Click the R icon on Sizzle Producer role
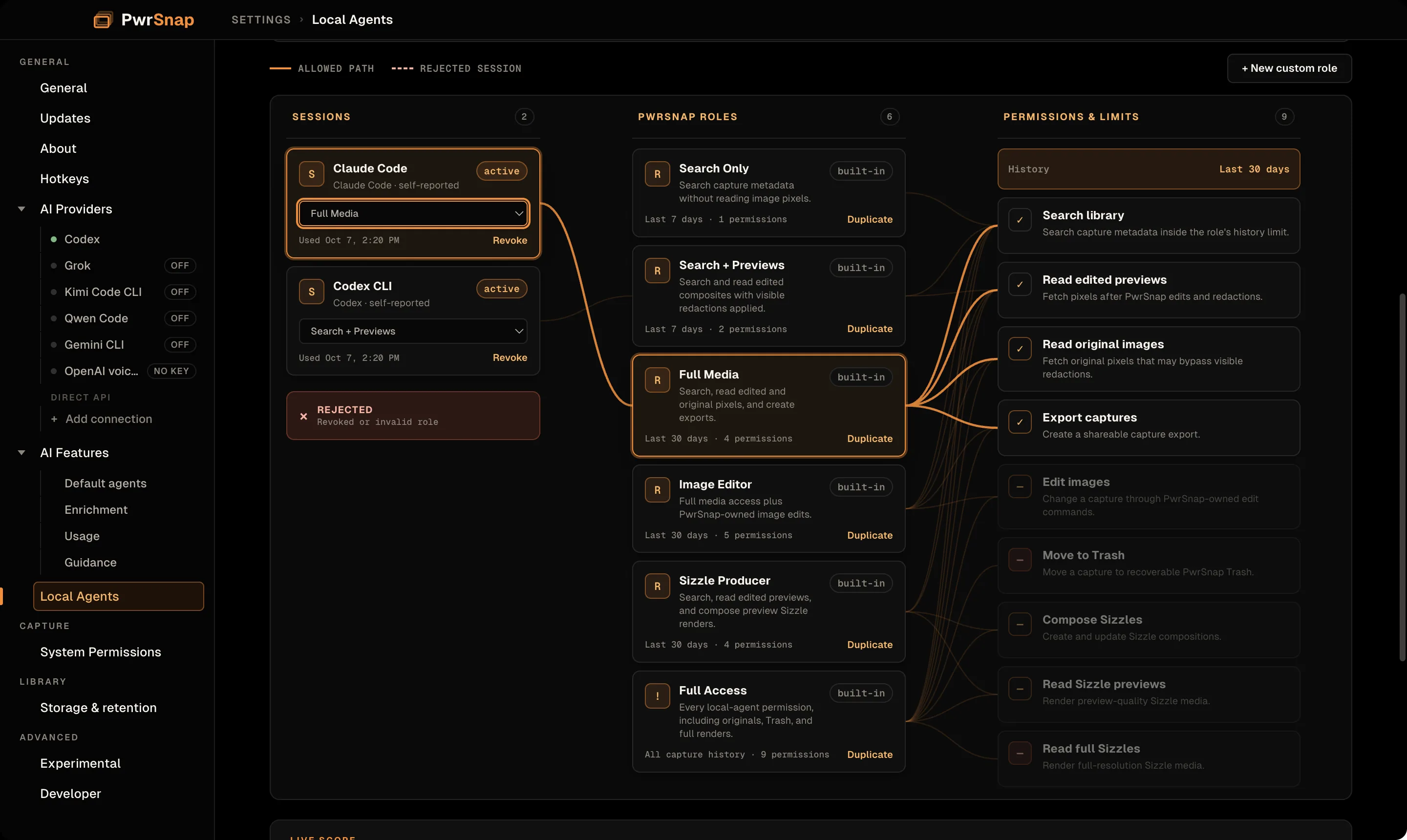The image size is (1407, 840). click(x=658, y=587)
